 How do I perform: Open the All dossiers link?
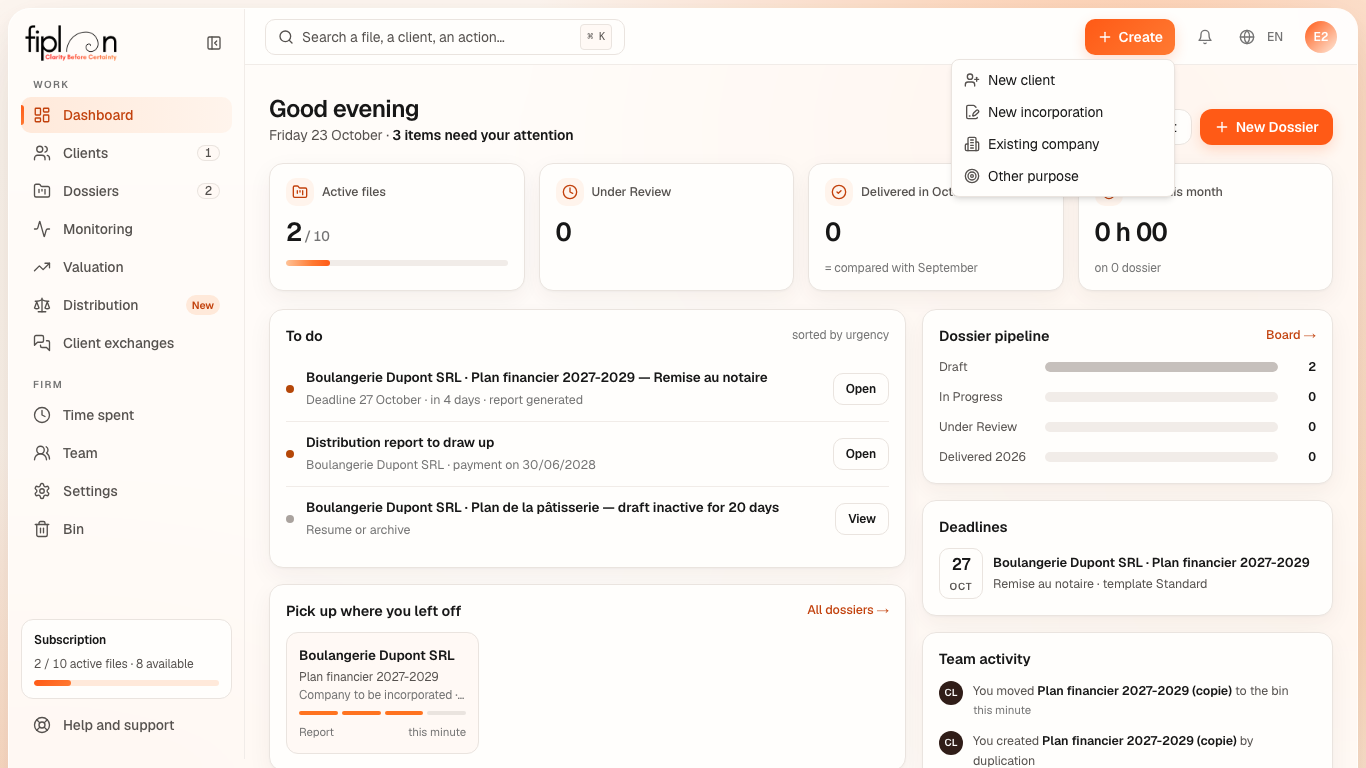pyautogui.click(x=848, y=610)
